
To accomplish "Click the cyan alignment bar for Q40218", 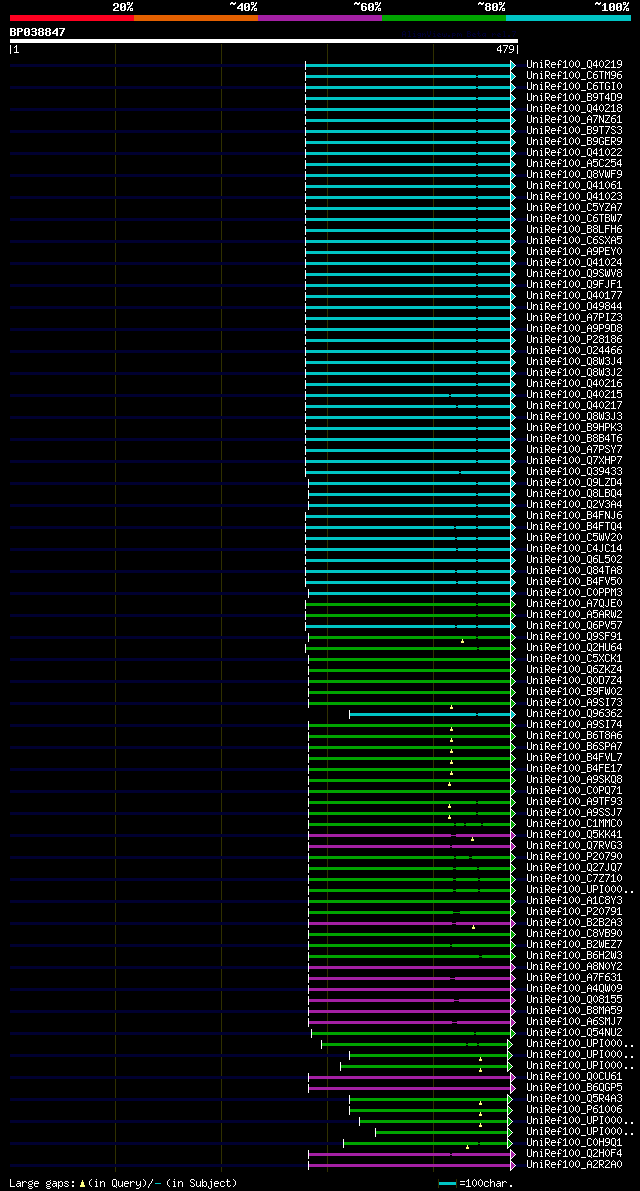I will [410, 109].
